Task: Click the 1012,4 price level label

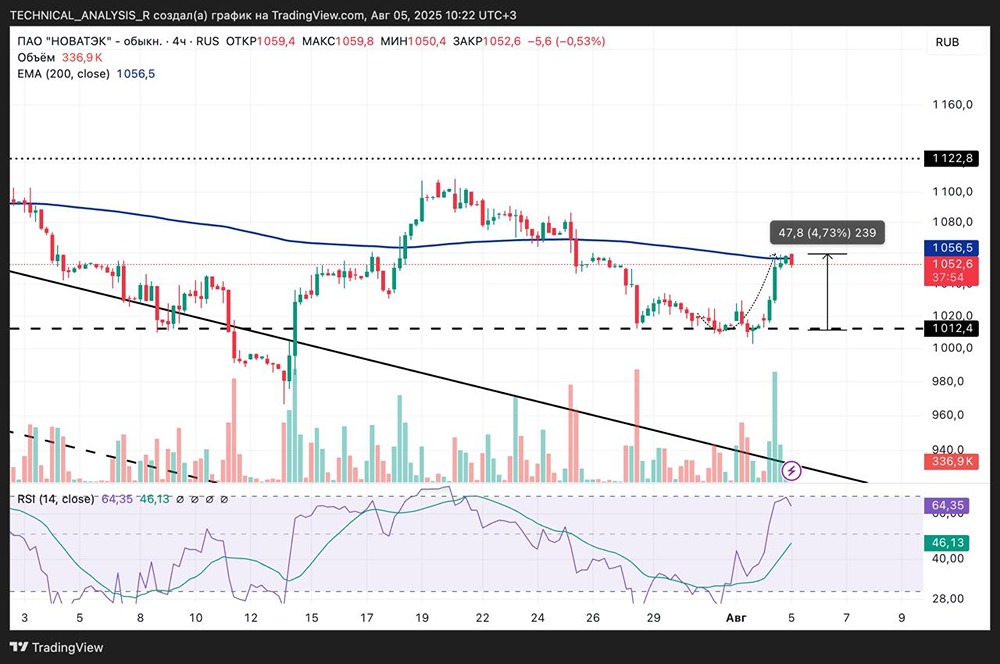Action: (952, 328)
